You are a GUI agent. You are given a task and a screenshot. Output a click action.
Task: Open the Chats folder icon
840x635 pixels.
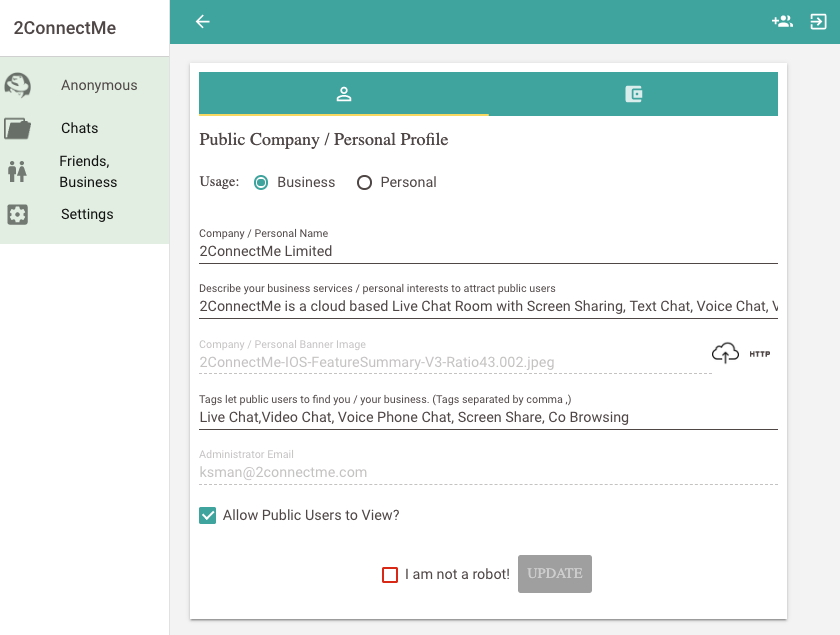tap(18, 129)
